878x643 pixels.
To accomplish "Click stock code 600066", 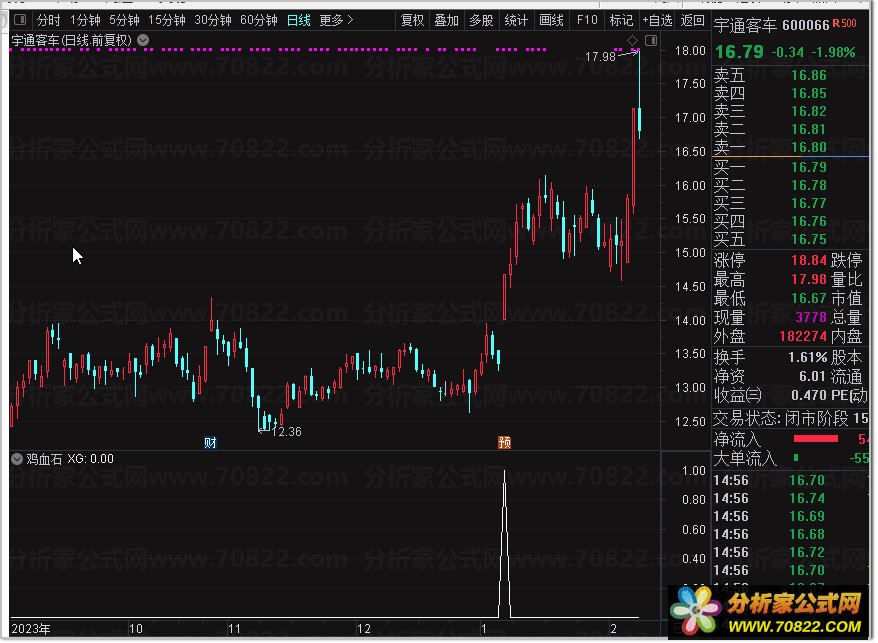I will point(806,25).
